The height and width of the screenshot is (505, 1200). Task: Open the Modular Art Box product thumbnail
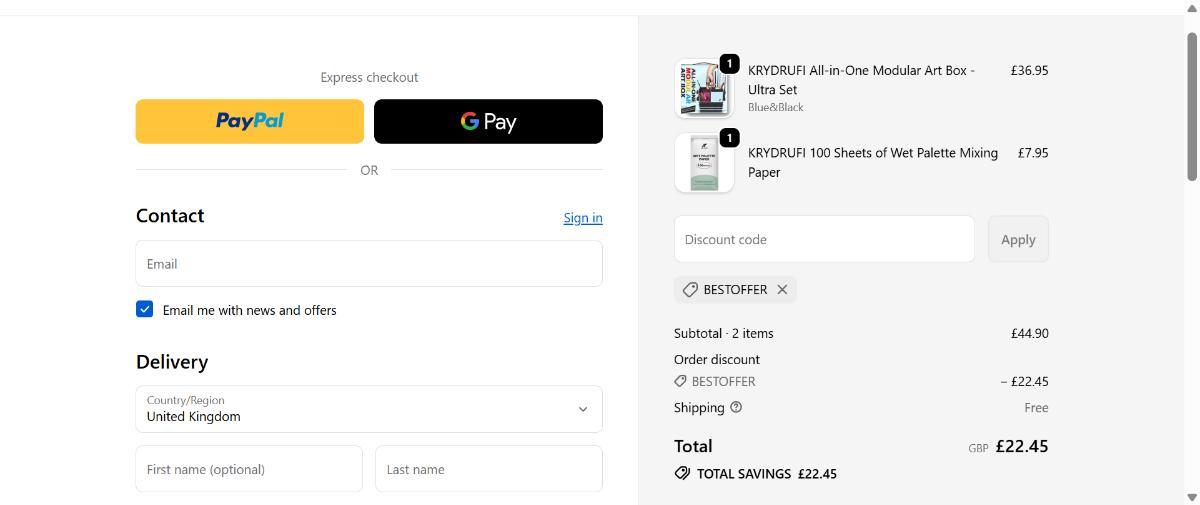[703, 90]
